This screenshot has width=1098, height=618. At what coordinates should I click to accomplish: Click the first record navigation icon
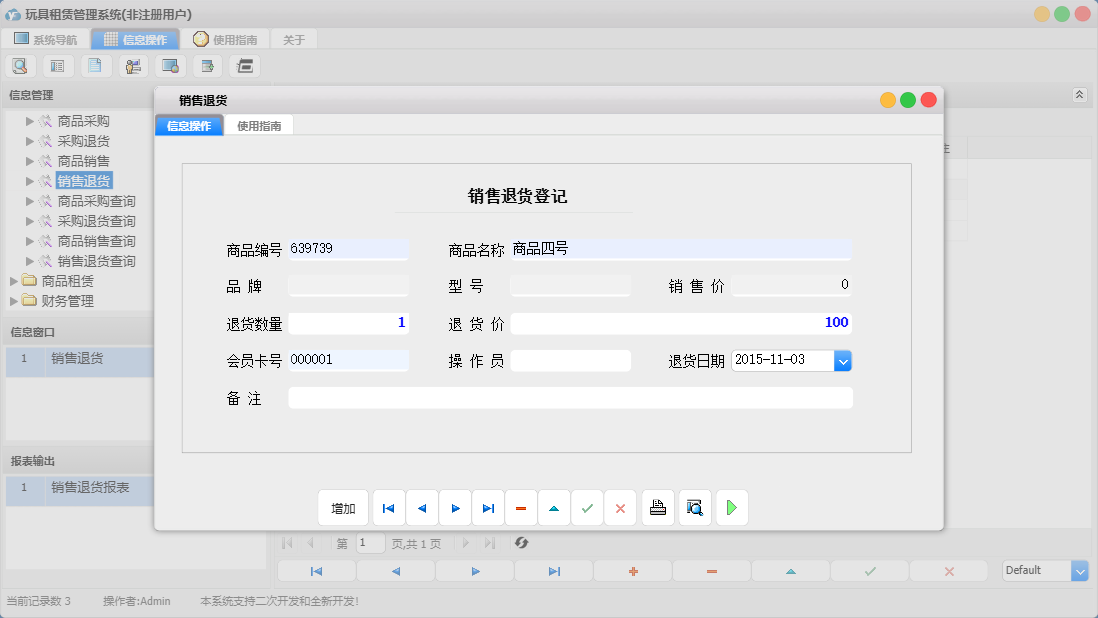[x=388, y=507]
